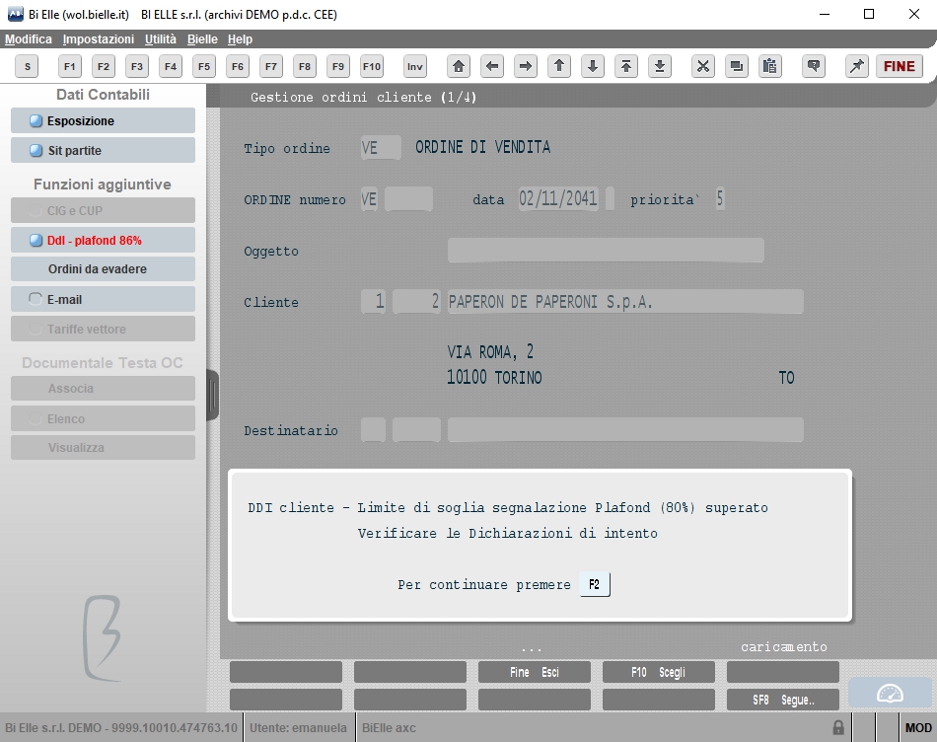Click the help speech bubble icon

[813, 66]
